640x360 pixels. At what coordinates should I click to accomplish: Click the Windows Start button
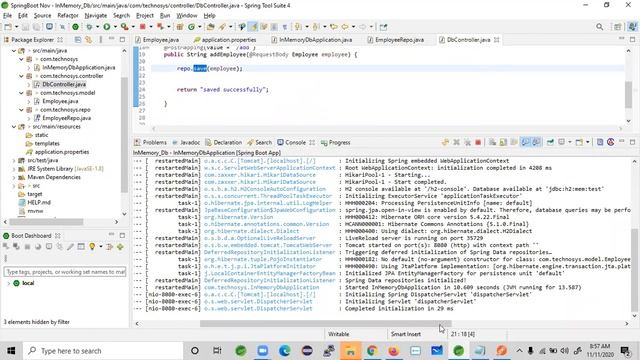pos(11,351)
